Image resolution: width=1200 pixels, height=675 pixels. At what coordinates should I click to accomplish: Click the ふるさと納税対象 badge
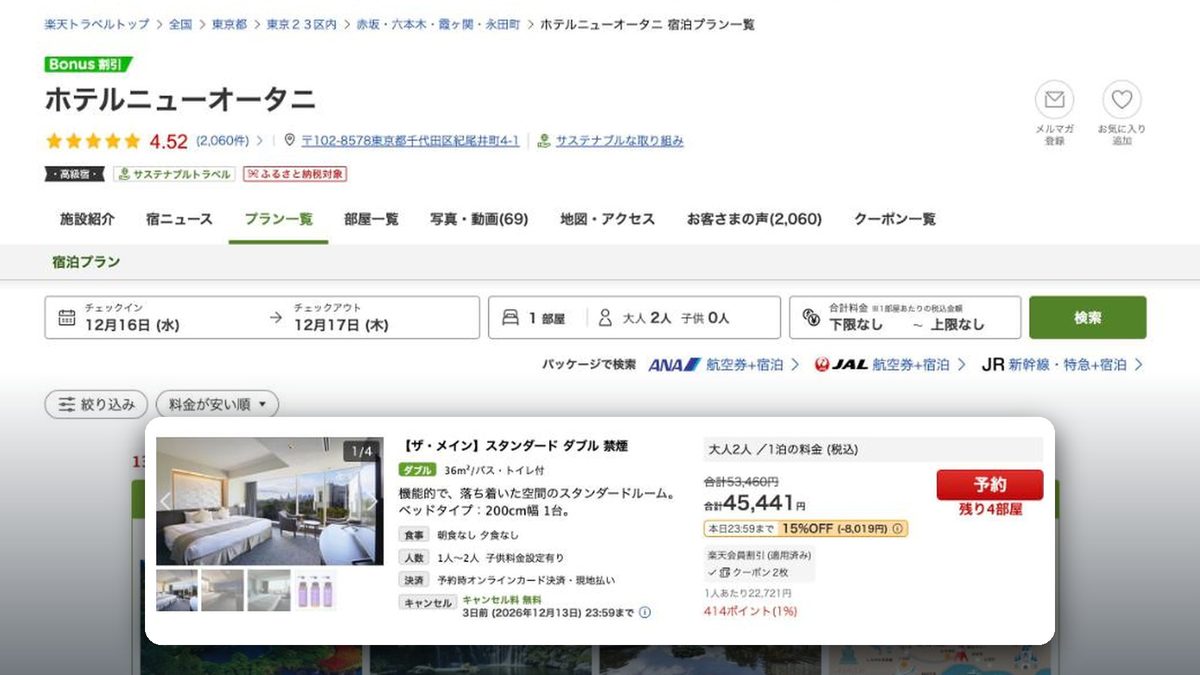tap(294, 174)
